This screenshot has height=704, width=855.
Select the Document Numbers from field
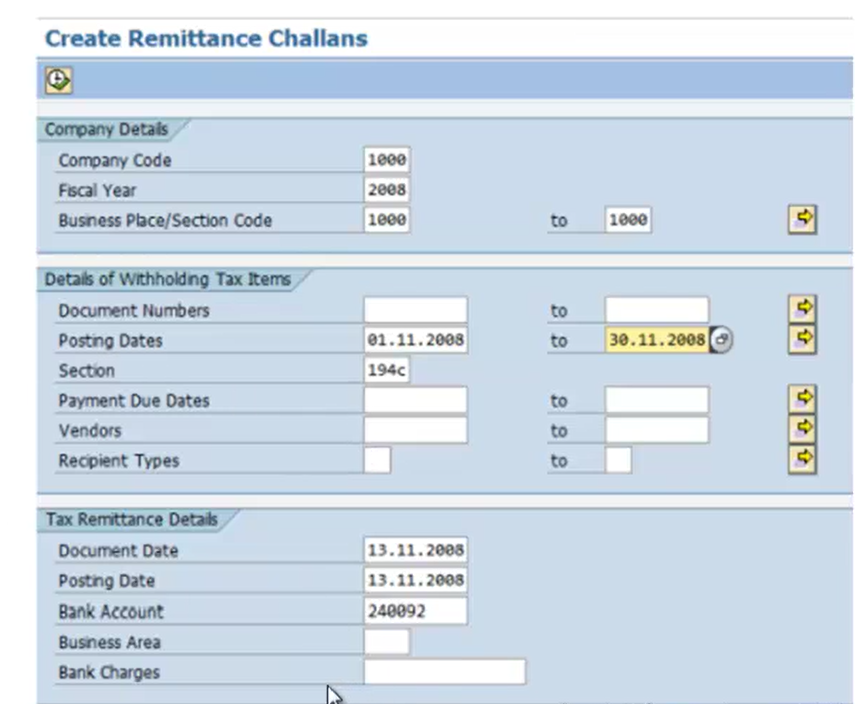click(x=416, y=310)
